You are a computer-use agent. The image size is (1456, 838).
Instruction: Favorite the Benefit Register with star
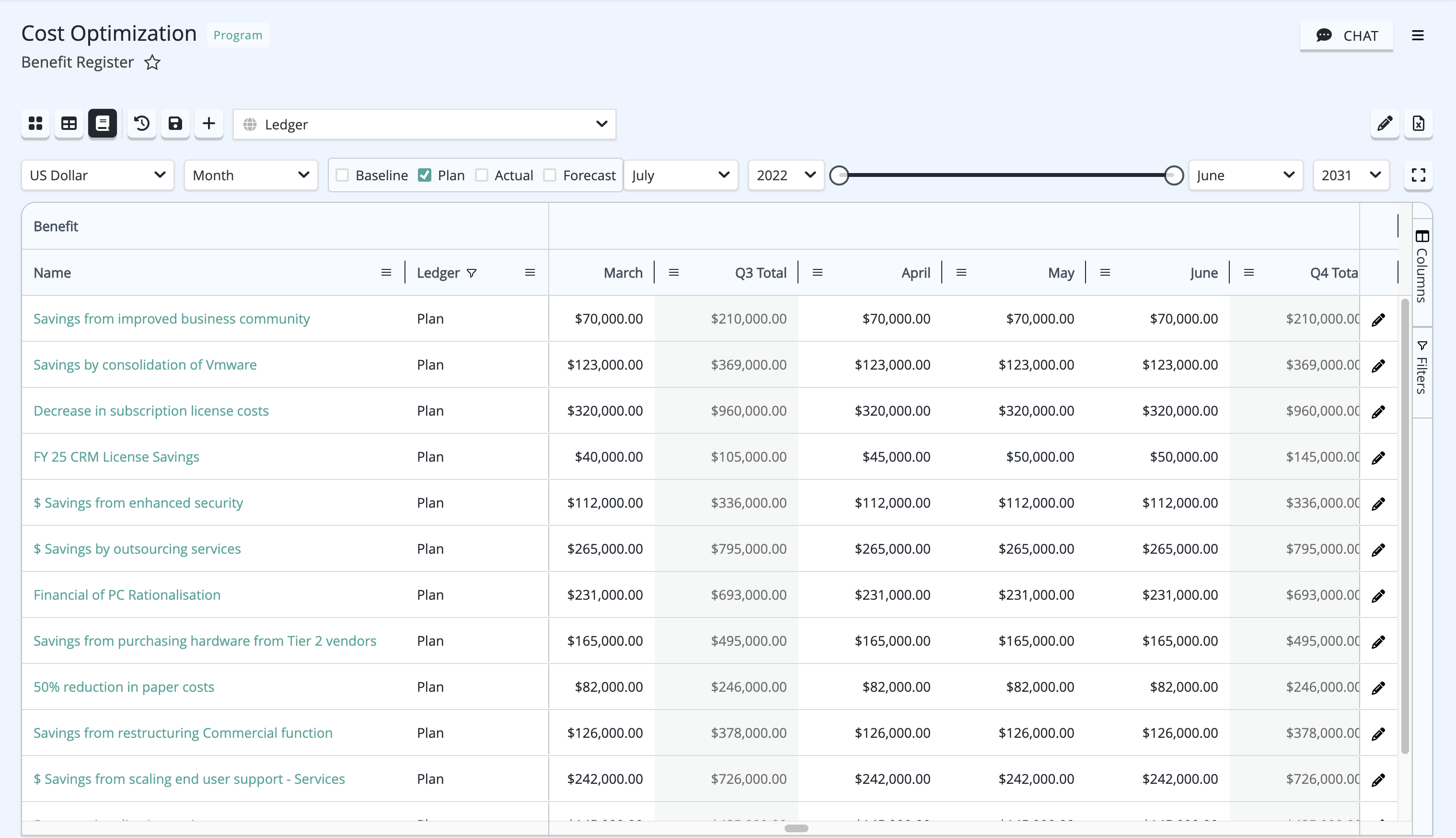tap(152, 62)
